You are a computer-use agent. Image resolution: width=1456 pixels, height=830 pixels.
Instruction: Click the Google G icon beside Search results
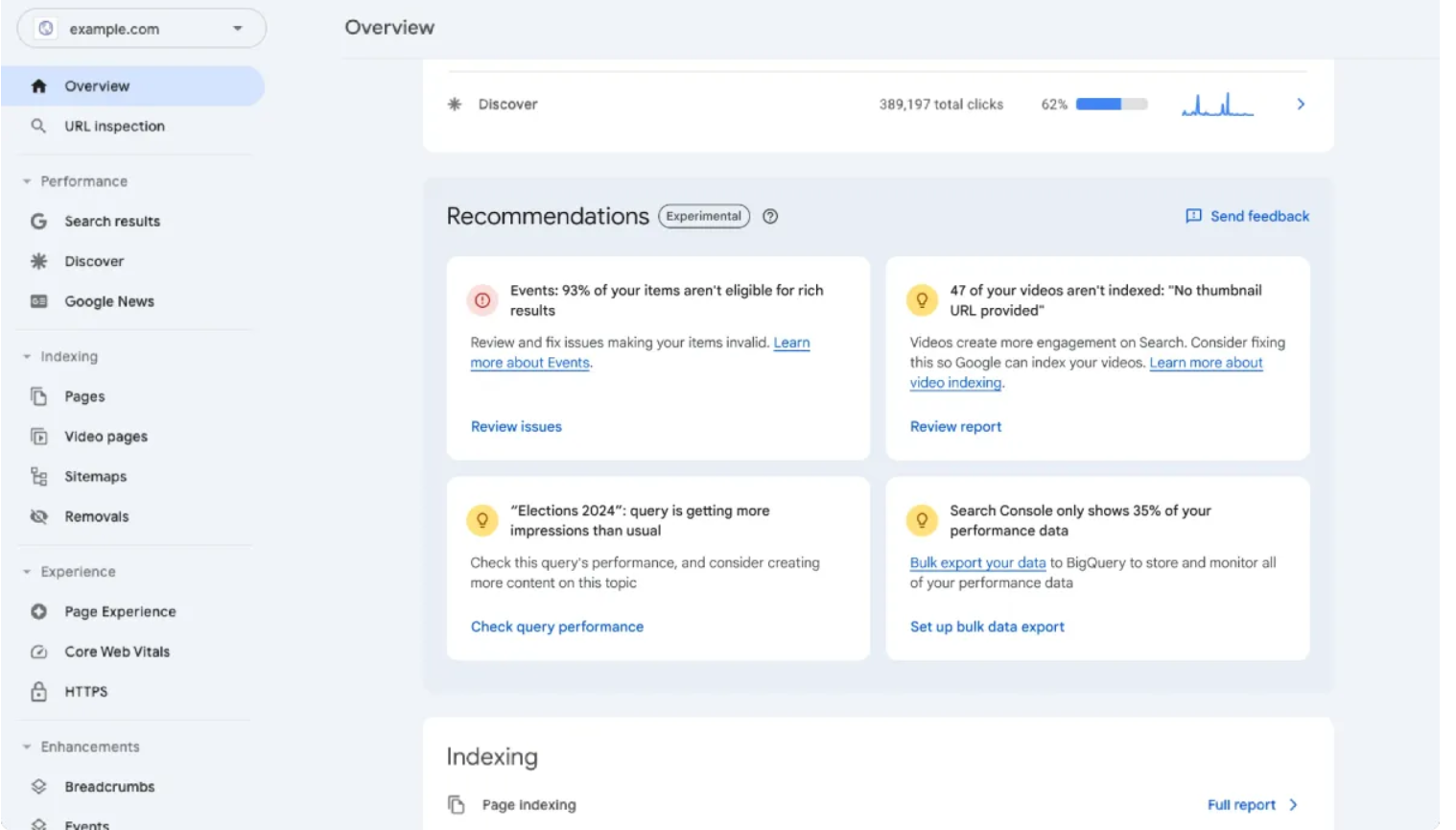[38, 222]
